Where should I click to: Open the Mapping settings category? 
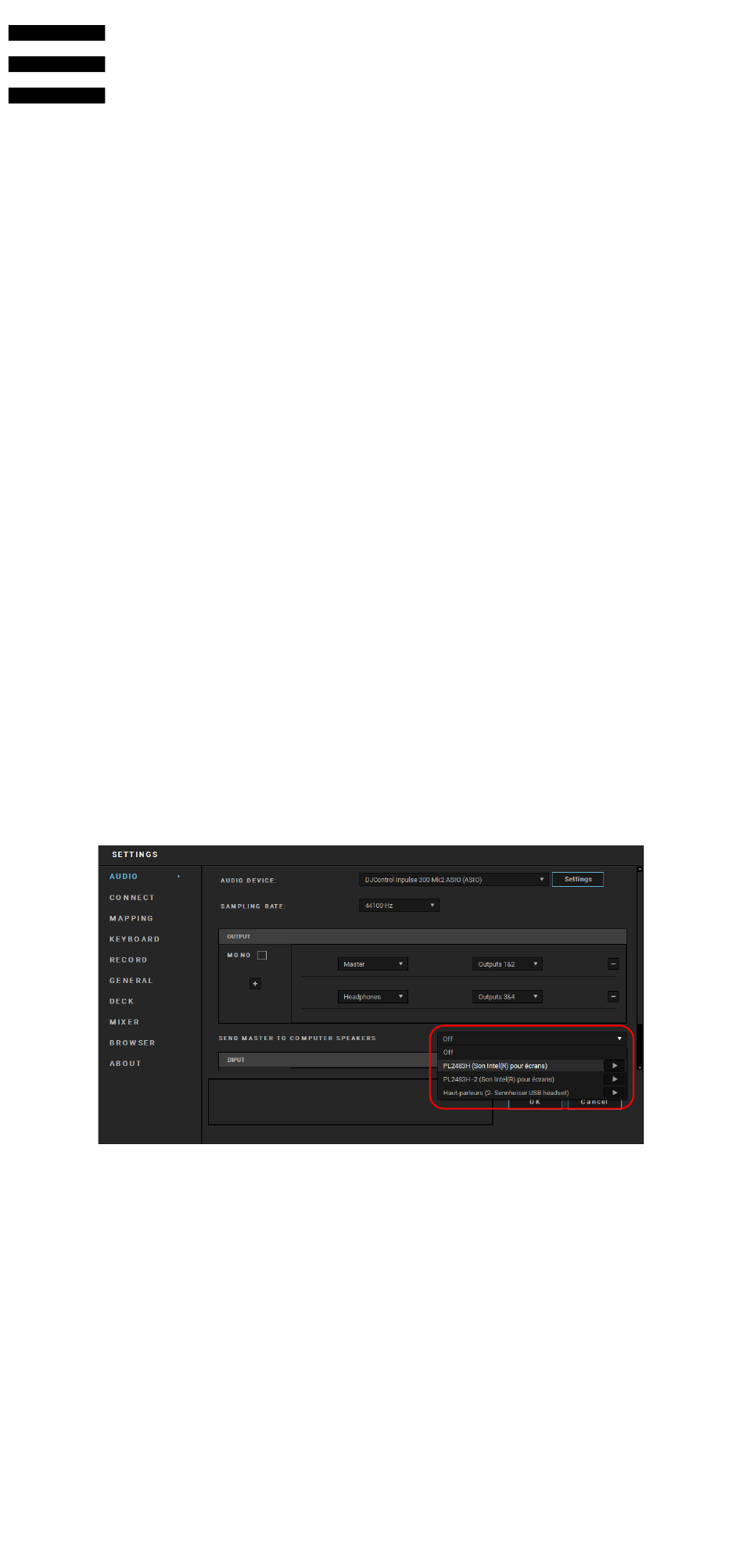point(131,918)
